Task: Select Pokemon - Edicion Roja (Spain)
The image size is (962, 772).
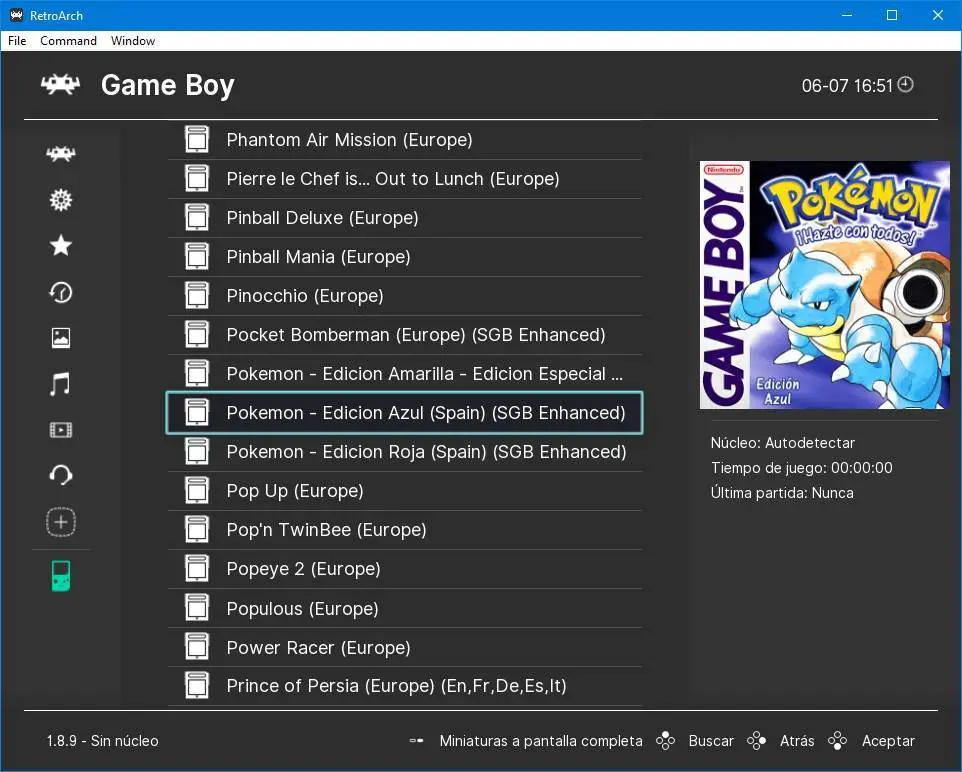Action: click(x=405, y=452)
